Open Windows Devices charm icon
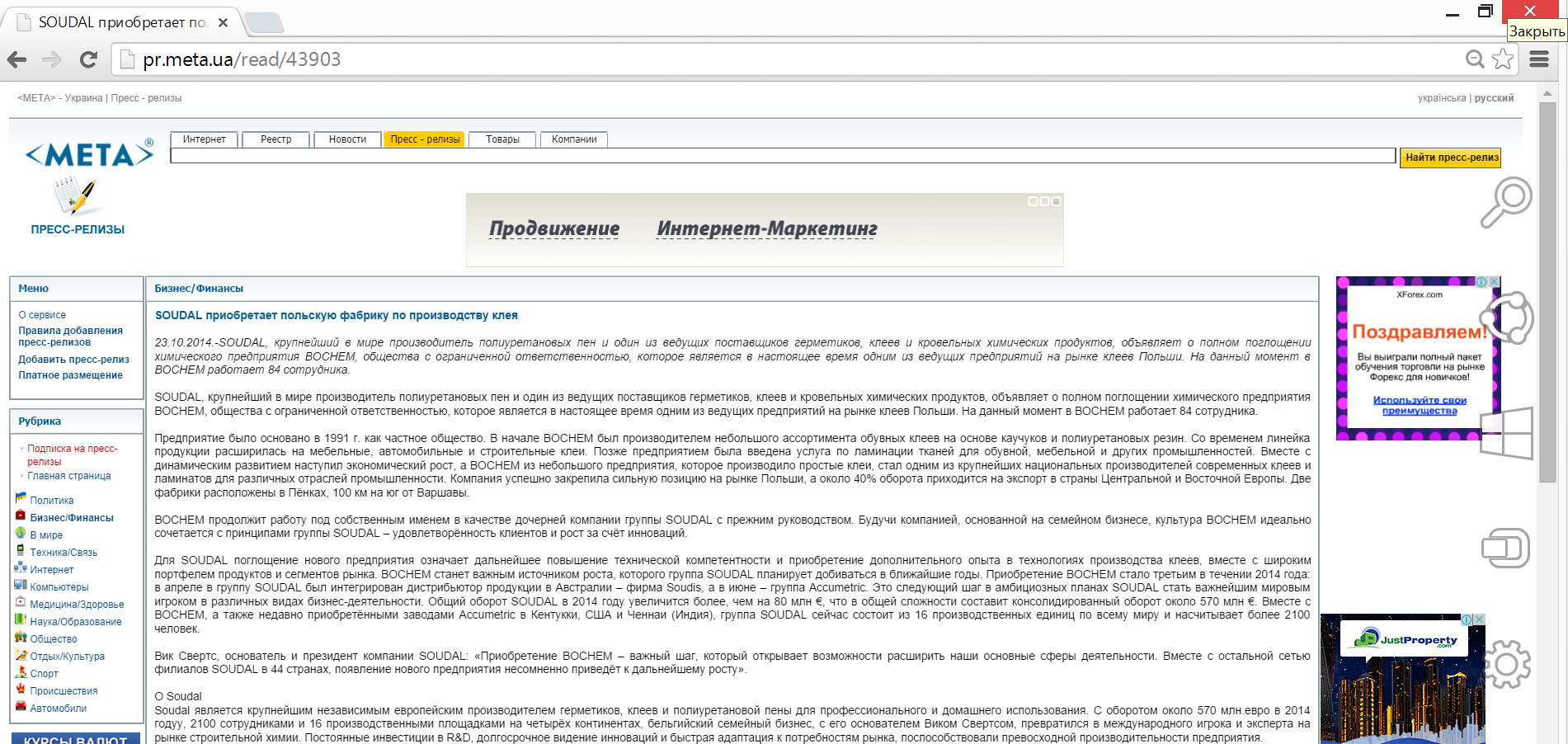 click(1506, 548)
